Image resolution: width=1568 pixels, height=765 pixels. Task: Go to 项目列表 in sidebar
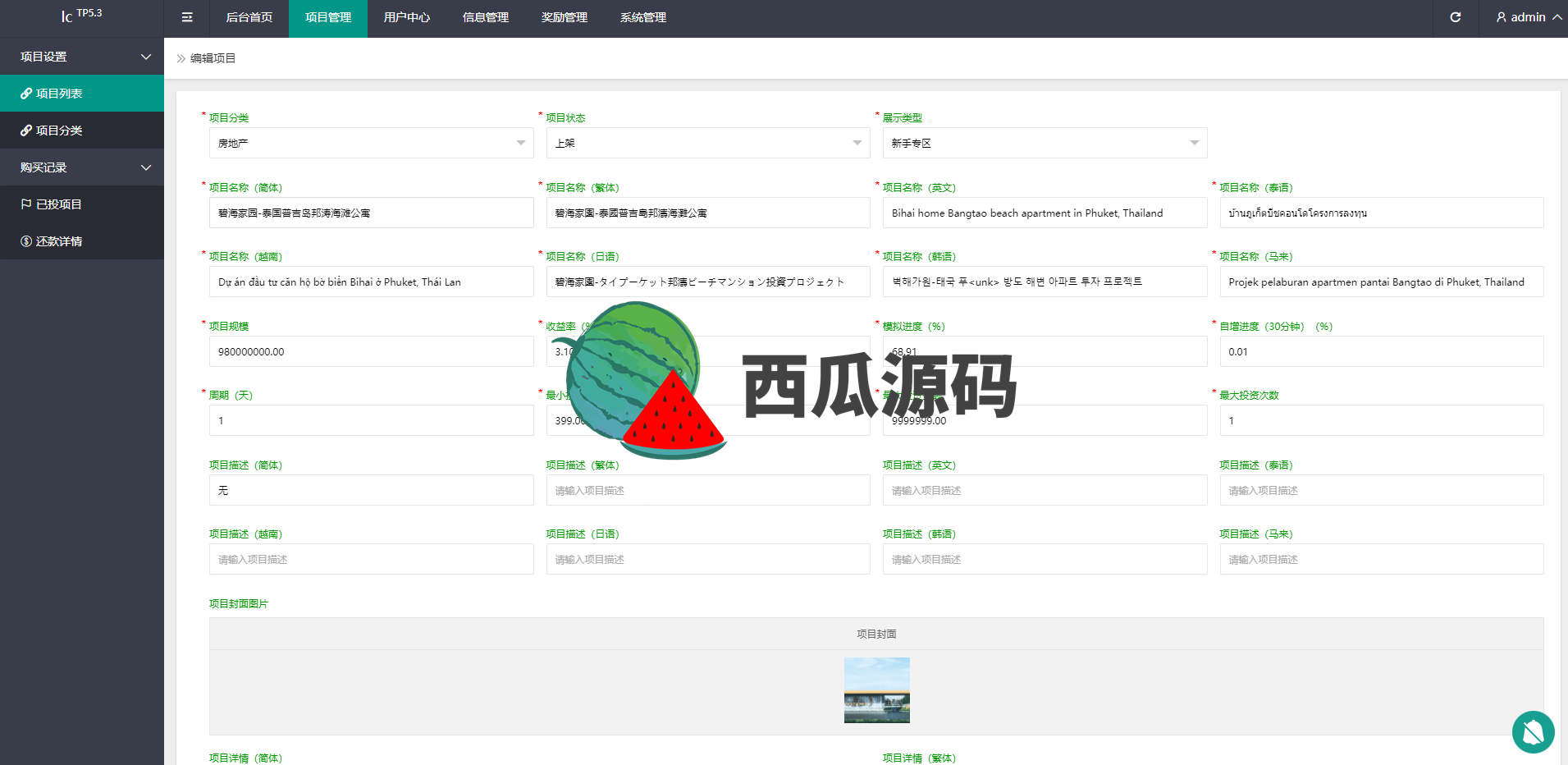point(82,94)
